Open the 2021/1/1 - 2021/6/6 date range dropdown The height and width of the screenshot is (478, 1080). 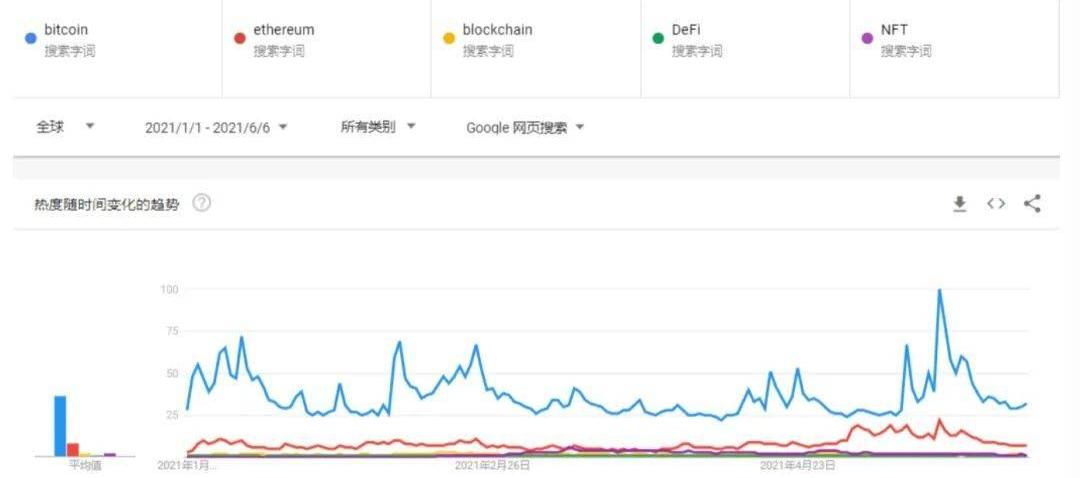(216, 127)
